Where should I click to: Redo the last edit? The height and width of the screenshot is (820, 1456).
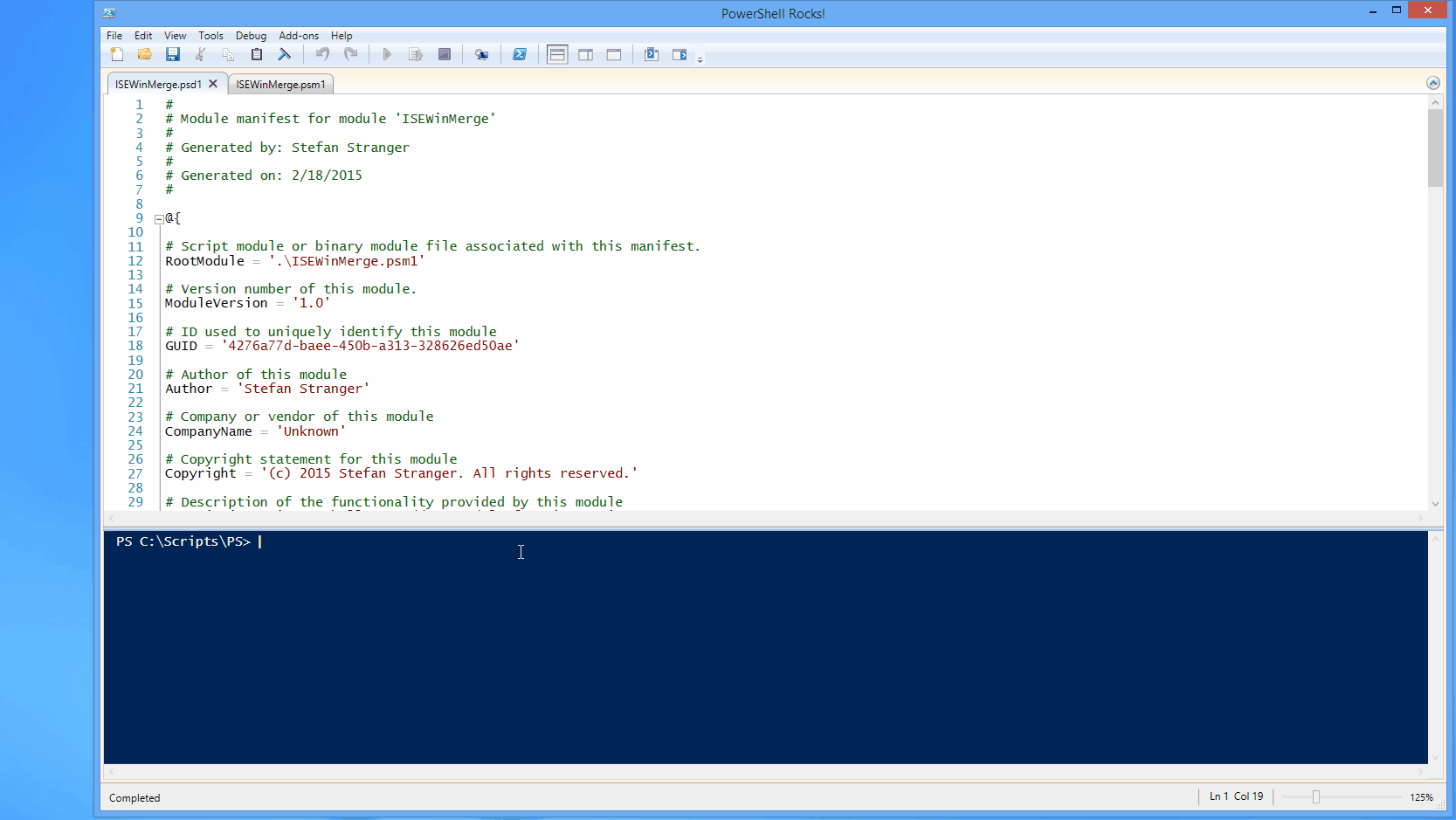(350, 54)
